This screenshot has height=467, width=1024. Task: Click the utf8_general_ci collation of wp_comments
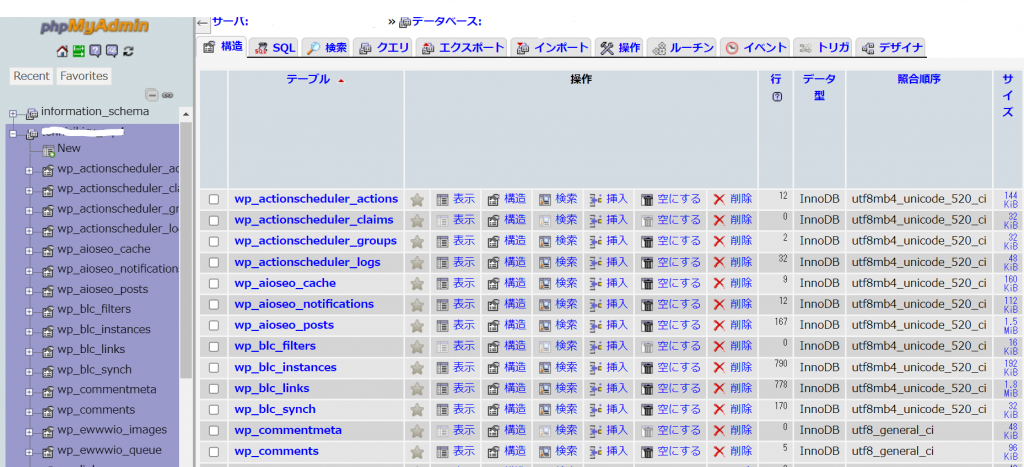pyautogui.click(x=893, y=451)
